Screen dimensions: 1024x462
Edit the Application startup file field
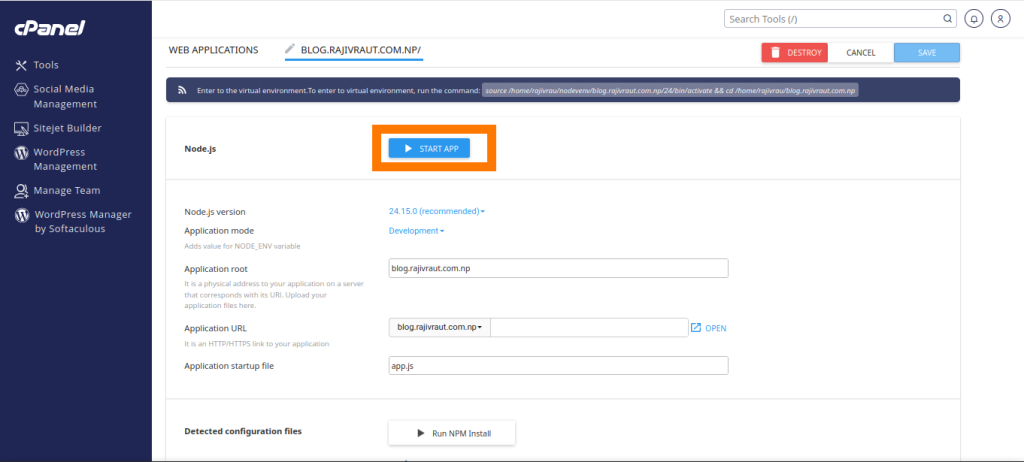558,366
